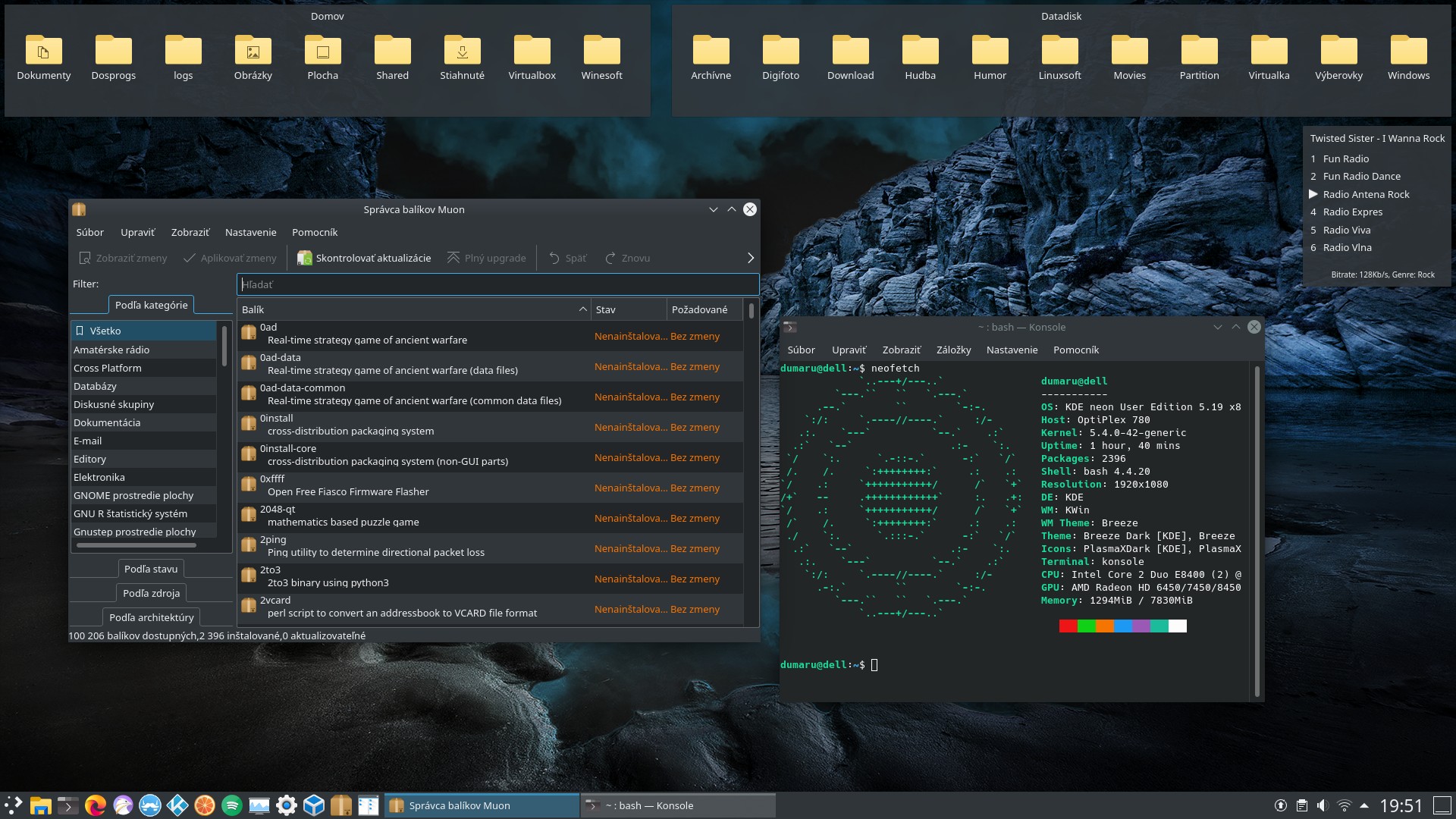1456x819 pixels.
Task: Open the Nastavenie menu in Muon
Action: [x=250, y=233]
